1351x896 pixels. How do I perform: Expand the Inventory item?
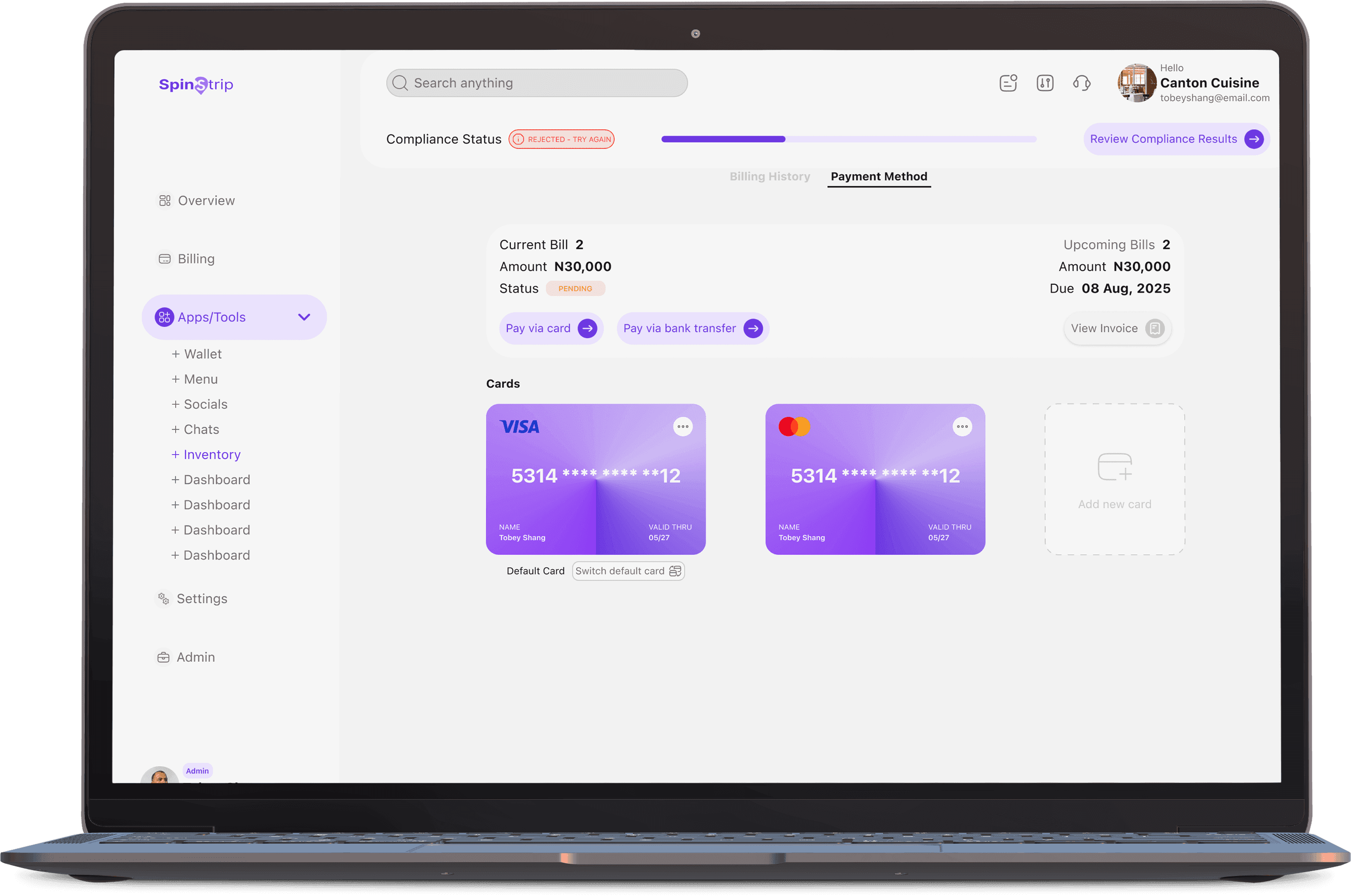point(206,454)
